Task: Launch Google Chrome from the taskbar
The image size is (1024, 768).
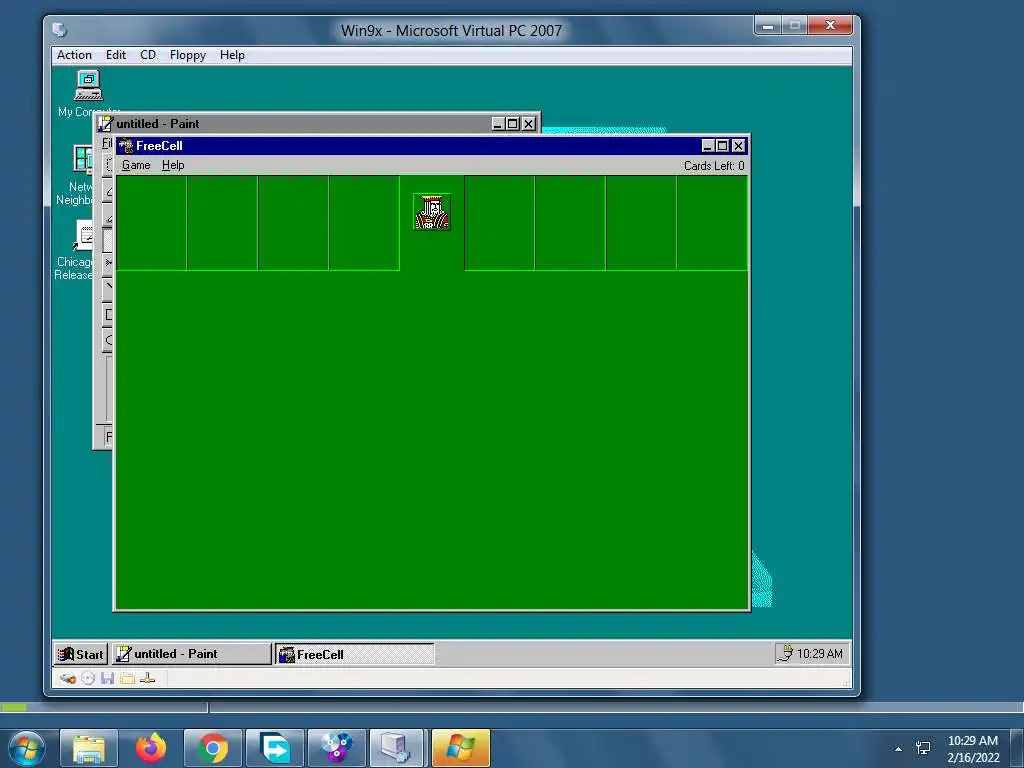Action: (x=213, y=748)
